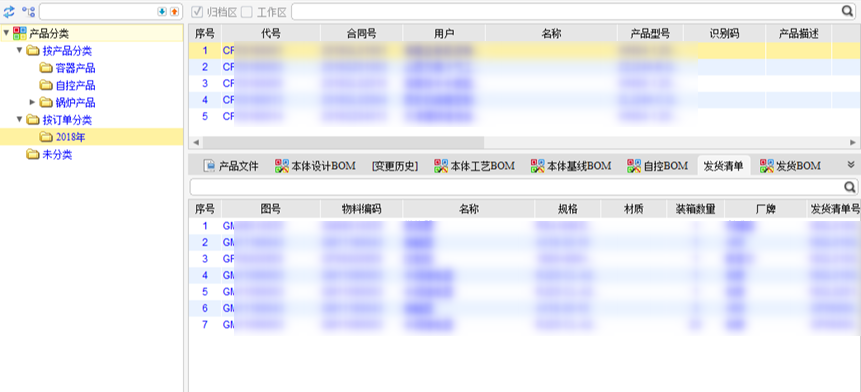The image size is (861, 392).
Task: Click the 规格 column header
Action: point(568,209)
